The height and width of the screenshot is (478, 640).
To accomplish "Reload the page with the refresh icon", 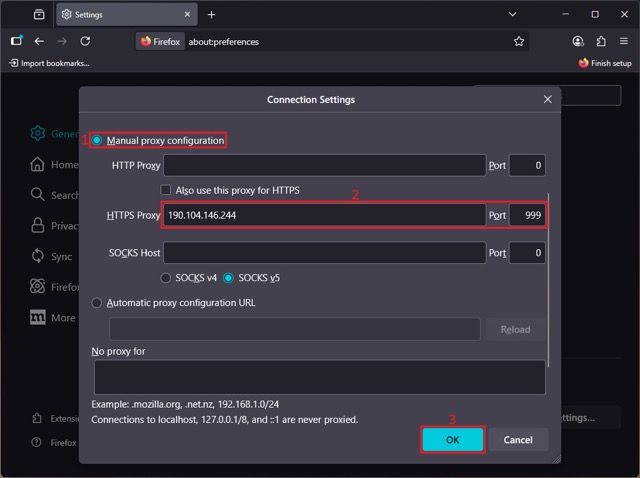I will click(x=85, y=41).
